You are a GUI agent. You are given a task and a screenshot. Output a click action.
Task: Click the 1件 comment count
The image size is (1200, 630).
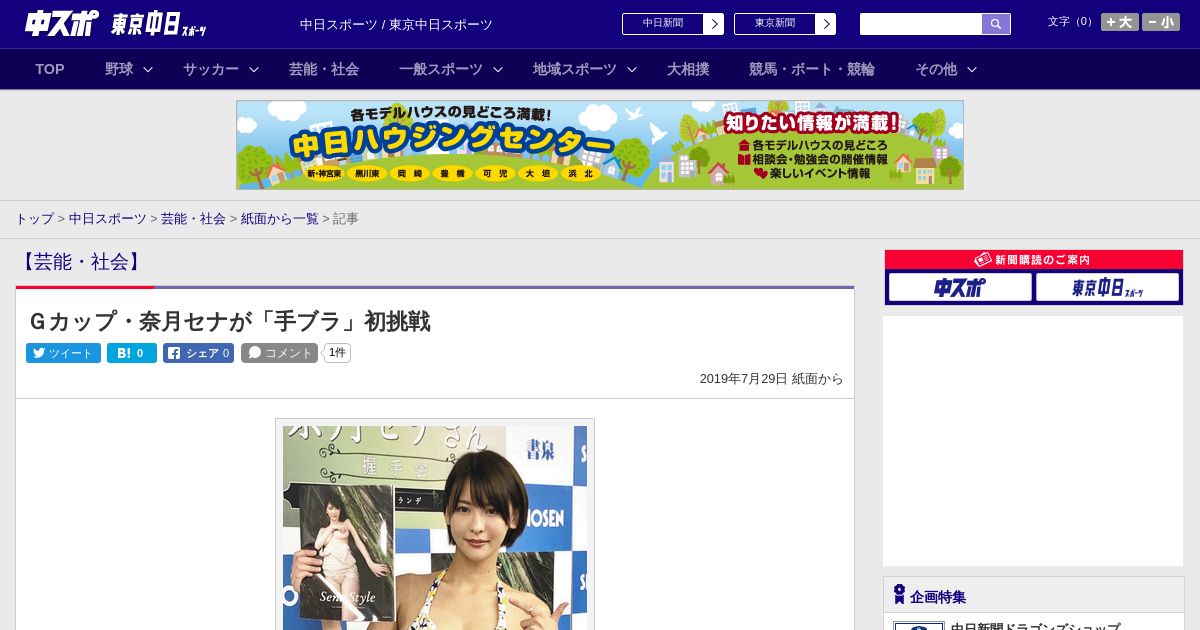click(337, 353)
